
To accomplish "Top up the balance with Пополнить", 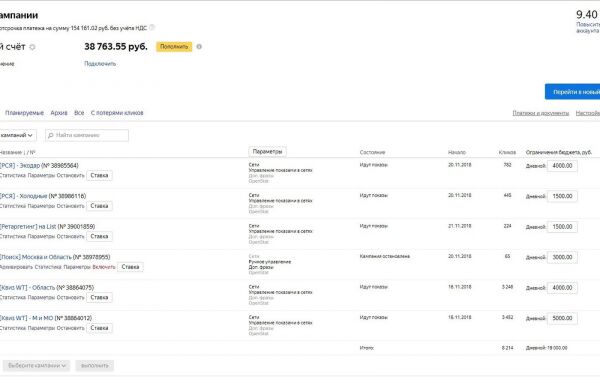I will 174,47.
